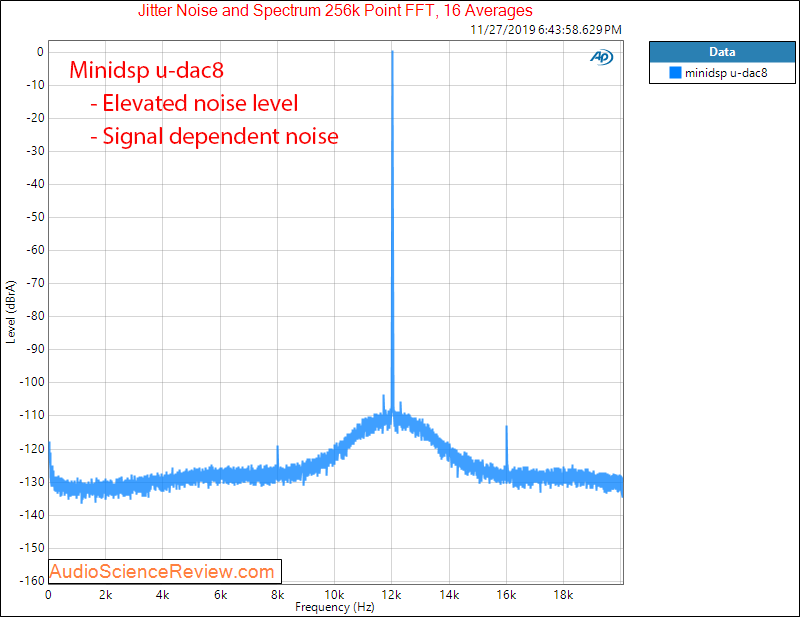This screenshot has width=800, height=617.
Task: Click the 'Level (dBrA)' y-axis label
Action: click(x=11, y=312)
